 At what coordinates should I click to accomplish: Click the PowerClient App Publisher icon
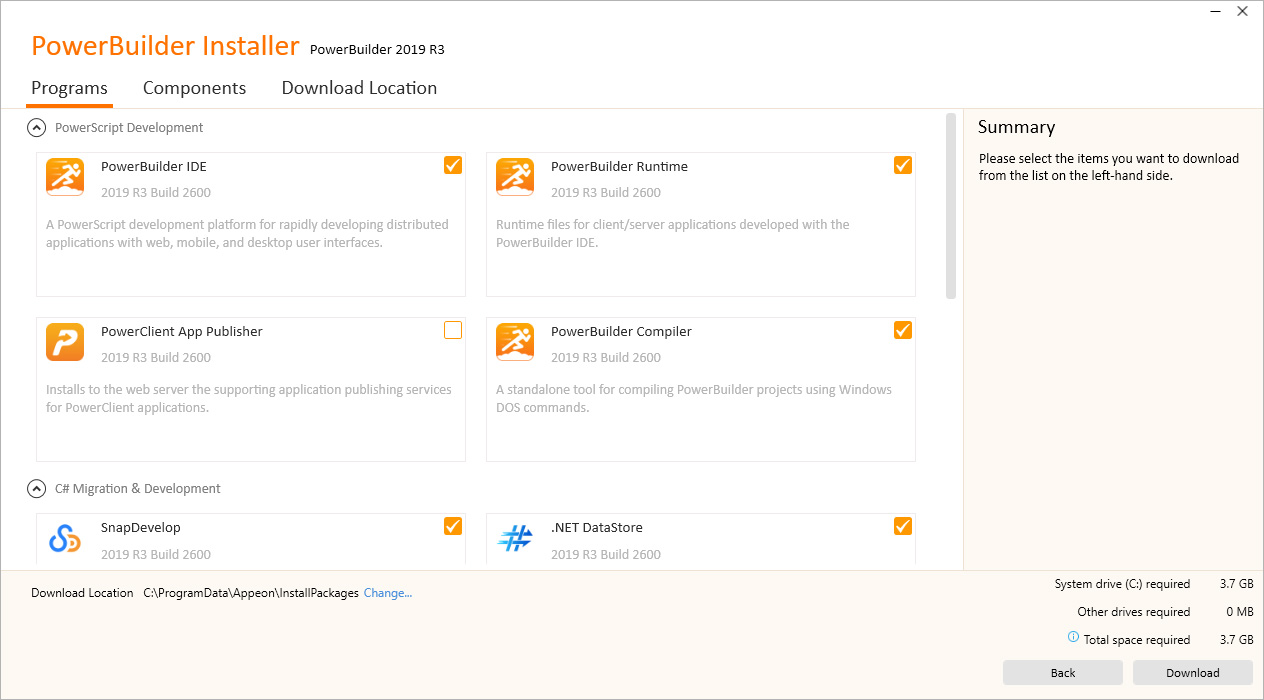tap(65, 342)
